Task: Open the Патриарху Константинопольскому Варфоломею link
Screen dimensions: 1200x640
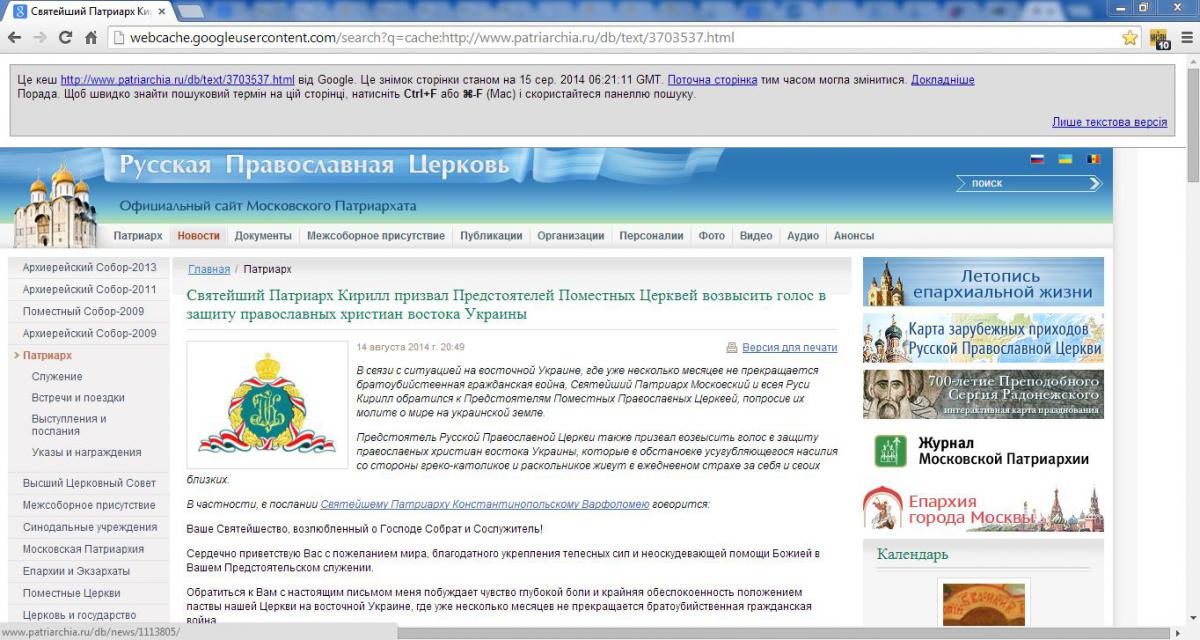Action: [x=485, y=505]
